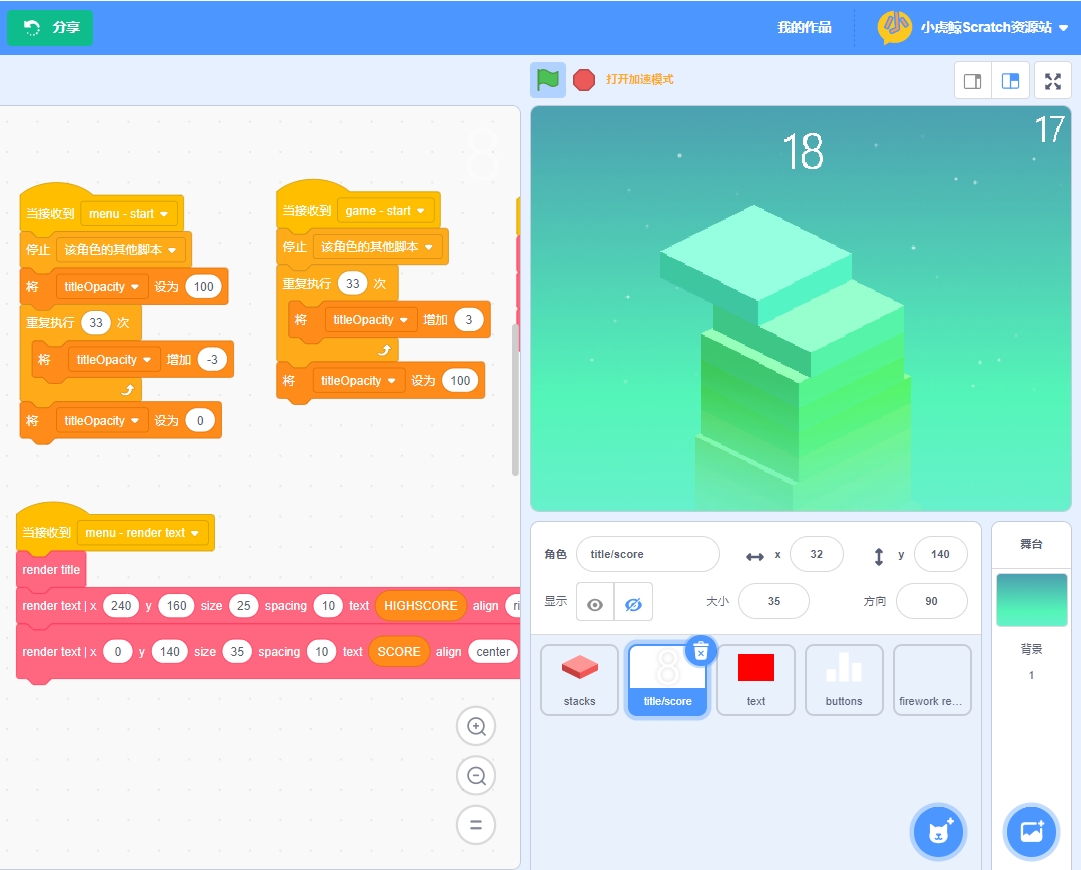
Task: Hide the sprite with crossed-eye icon
Action: tap(633, 605)
